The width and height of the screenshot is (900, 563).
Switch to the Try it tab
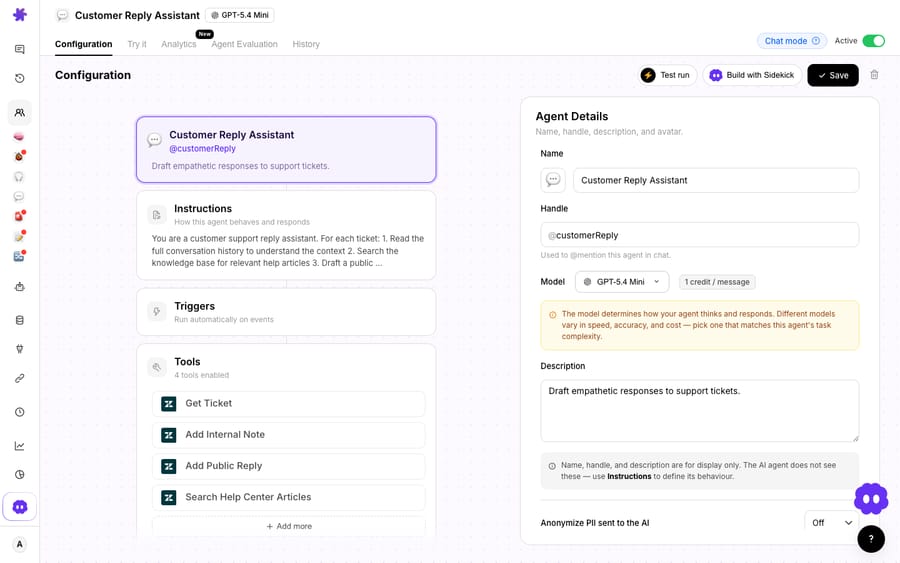137,44
